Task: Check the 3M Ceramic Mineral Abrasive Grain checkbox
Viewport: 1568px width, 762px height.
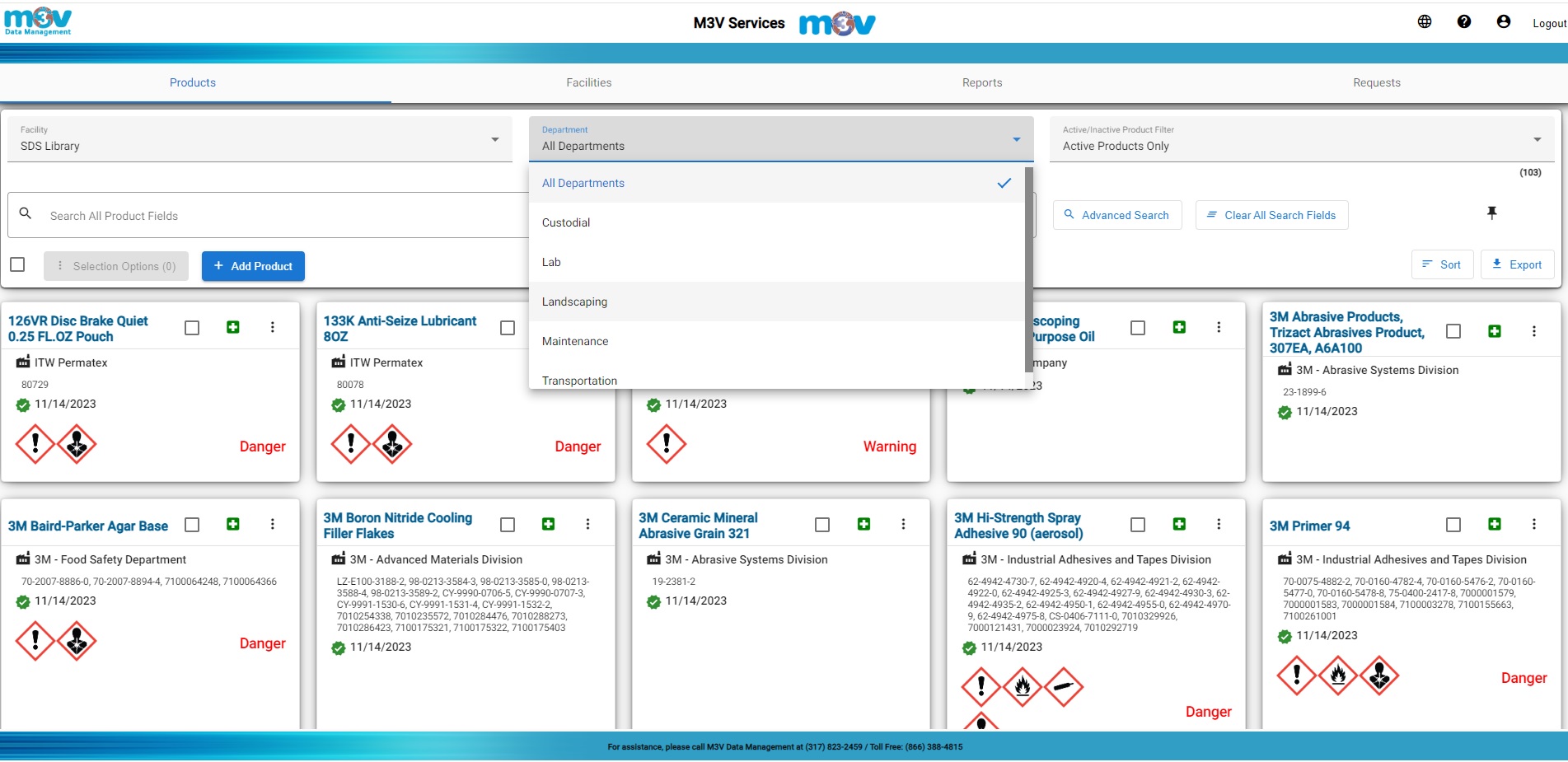Action: 822,525
